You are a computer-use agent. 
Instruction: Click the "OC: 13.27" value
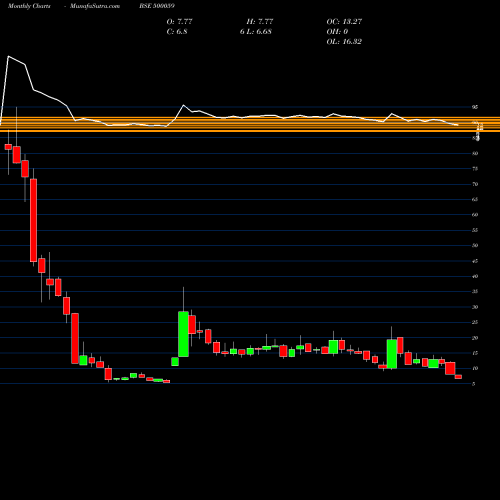[344, 22]
